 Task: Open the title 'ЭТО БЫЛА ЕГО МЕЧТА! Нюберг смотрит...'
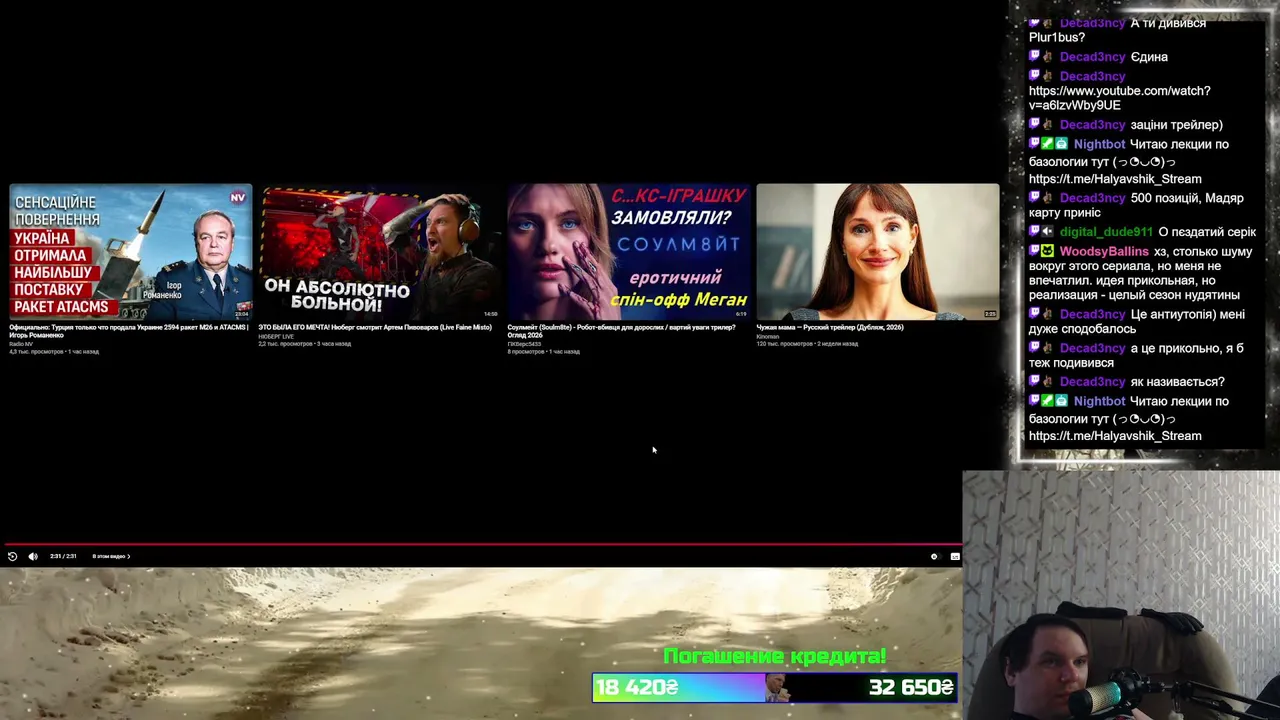pos(375,327)
